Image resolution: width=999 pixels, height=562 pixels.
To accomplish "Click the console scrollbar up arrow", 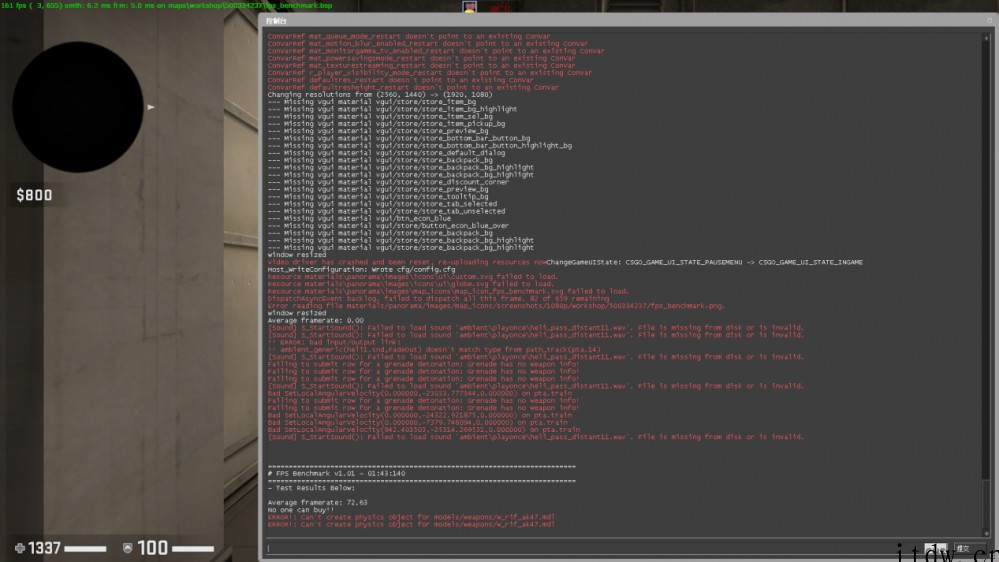I will coord(987,38).
